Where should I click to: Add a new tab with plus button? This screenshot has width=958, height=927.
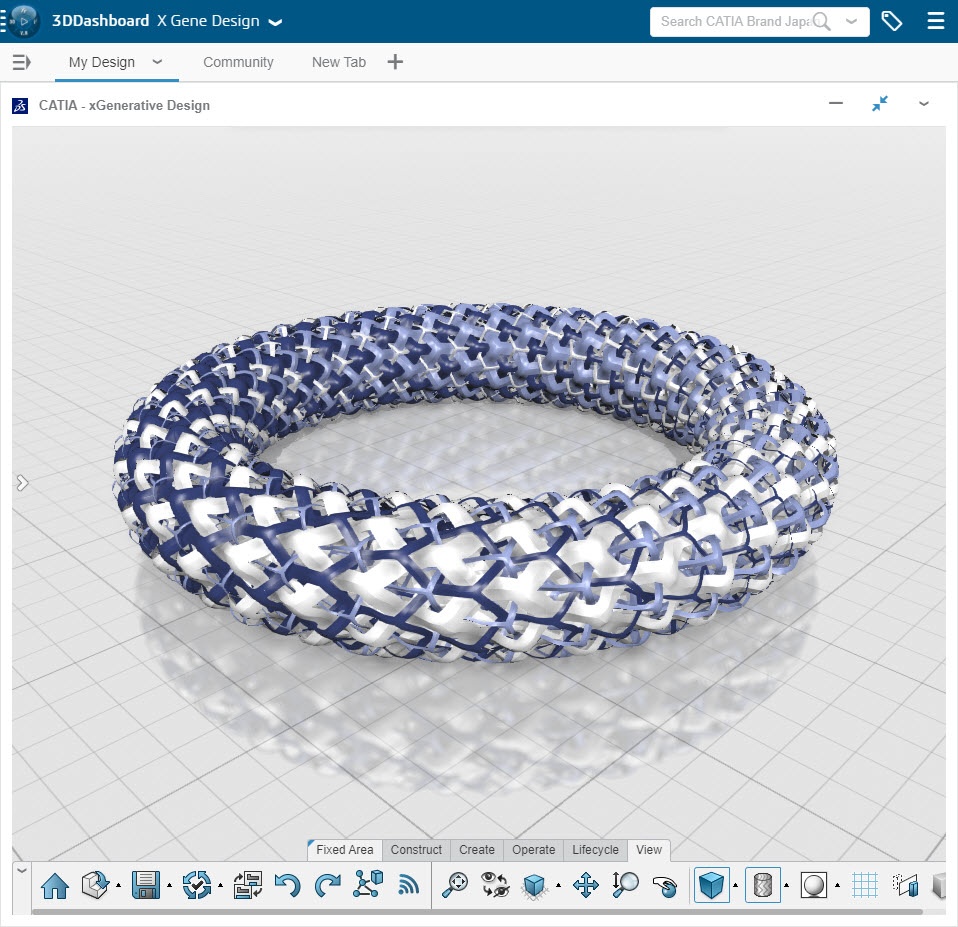[395, 62]
